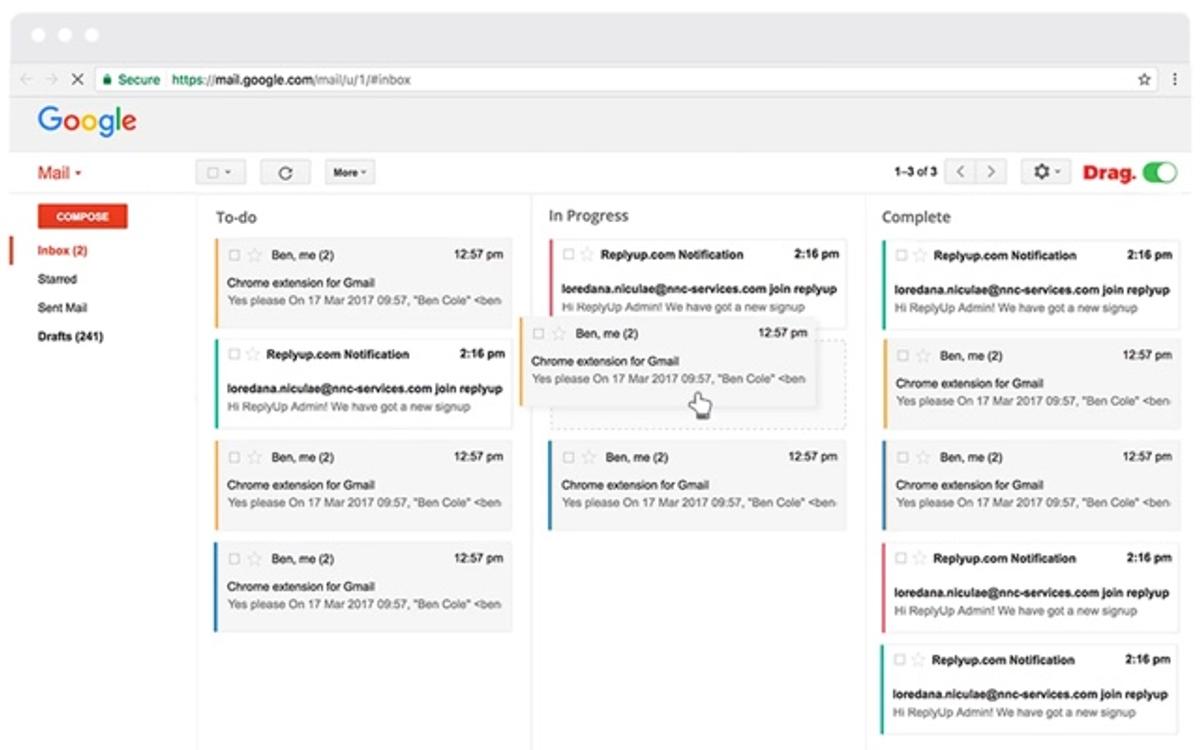Turn off the Drag toggle switch
Image resolution: width=1200 pixels, height=750 pixels.
pos(1160,173)
